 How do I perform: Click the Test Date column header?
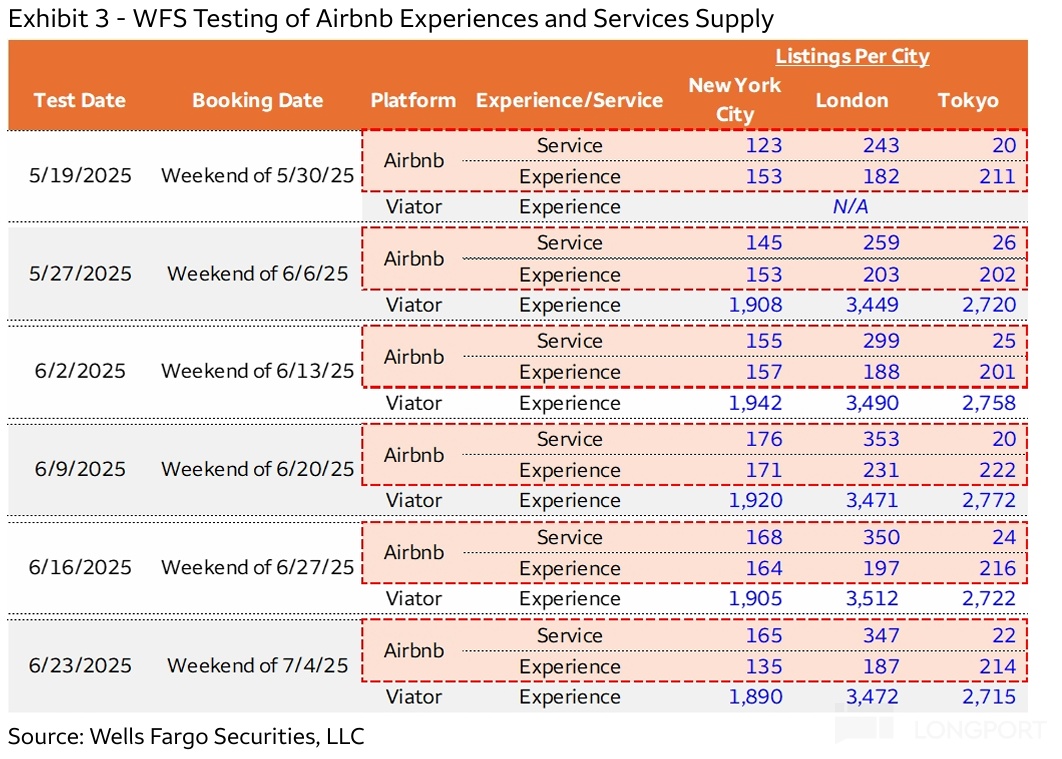(x=80, y=100)
